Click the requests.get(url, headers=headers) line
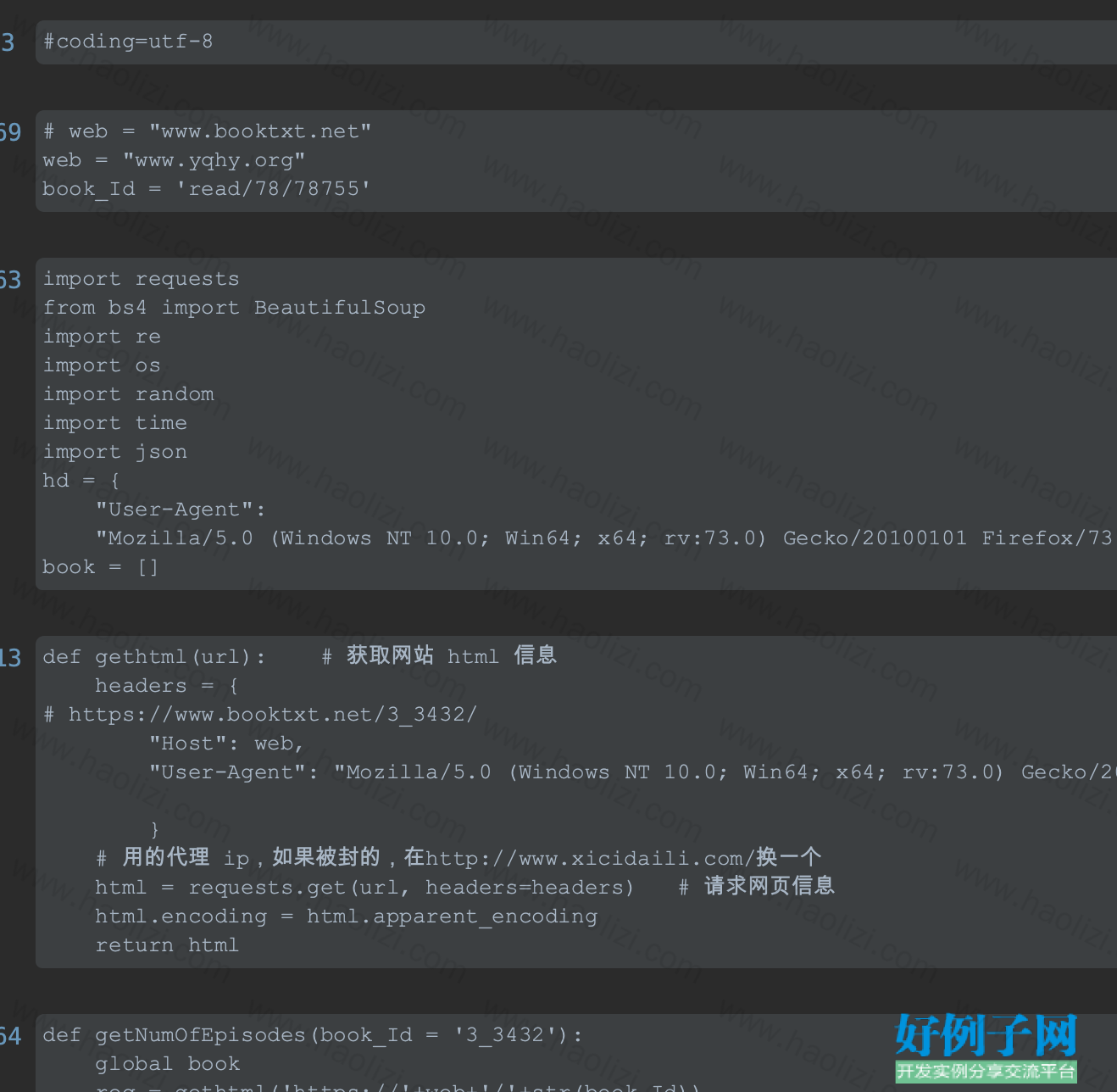The width and height of the screenshot is (1117, 1092). [364, 888]
